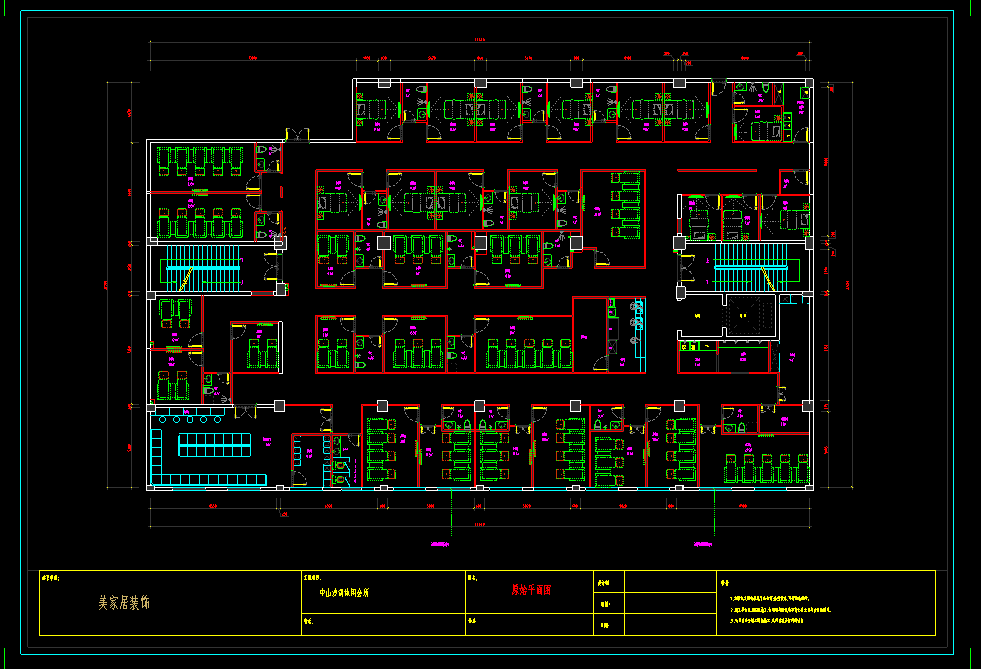Select the left vertical overall dimension text
The image size is (981, 669).
[106, 285]
